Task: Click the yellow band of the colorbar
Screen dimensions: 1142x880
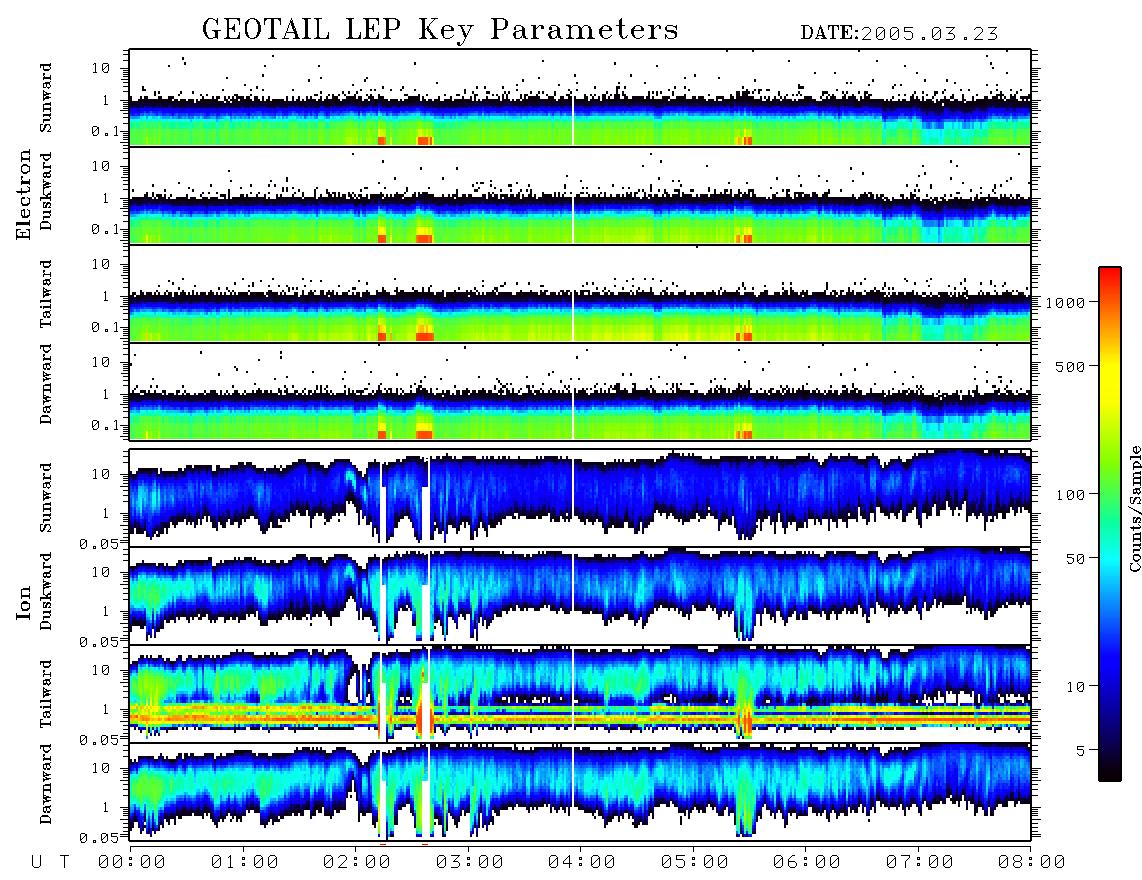Action: 1110,372
